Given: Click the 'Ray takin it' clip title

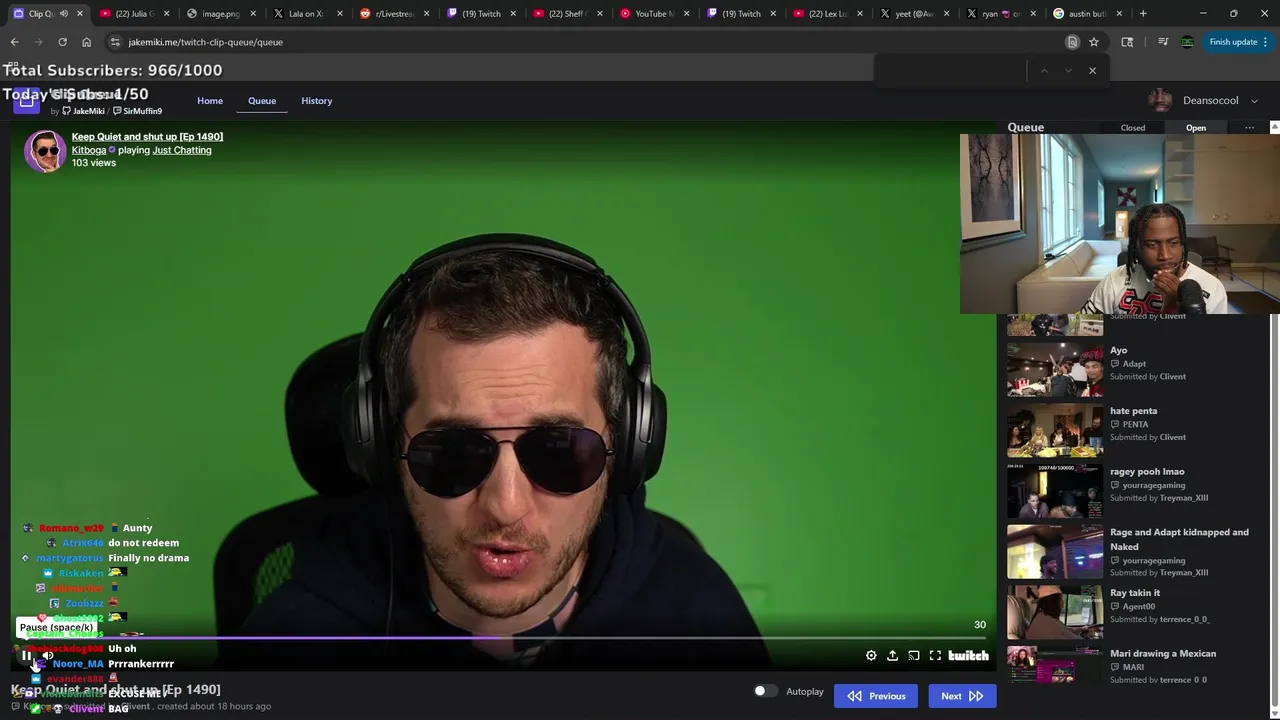Looking at the screenshot, I should [1135, 593].
